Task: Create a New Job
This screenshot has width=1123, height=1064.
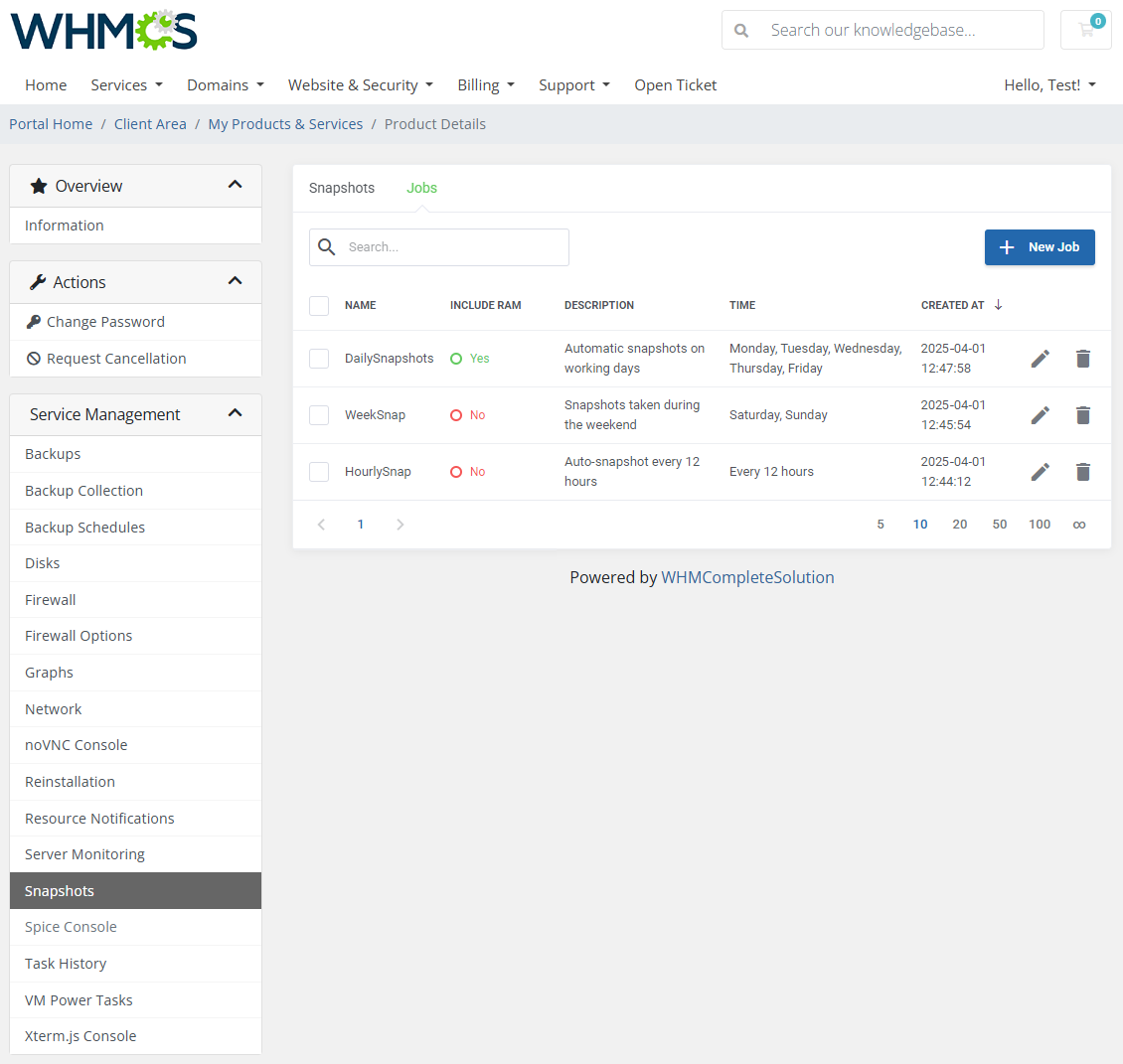Action: pyautogui.click(x=1040, y=246)
